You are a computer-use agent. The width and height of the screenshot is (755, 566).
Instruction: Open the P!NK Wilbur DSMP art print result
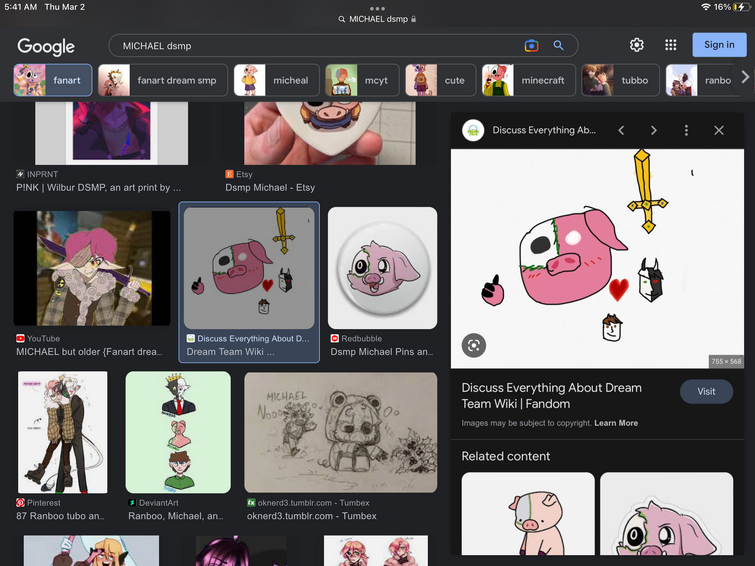pyautogui.click(x=99, y=187)
